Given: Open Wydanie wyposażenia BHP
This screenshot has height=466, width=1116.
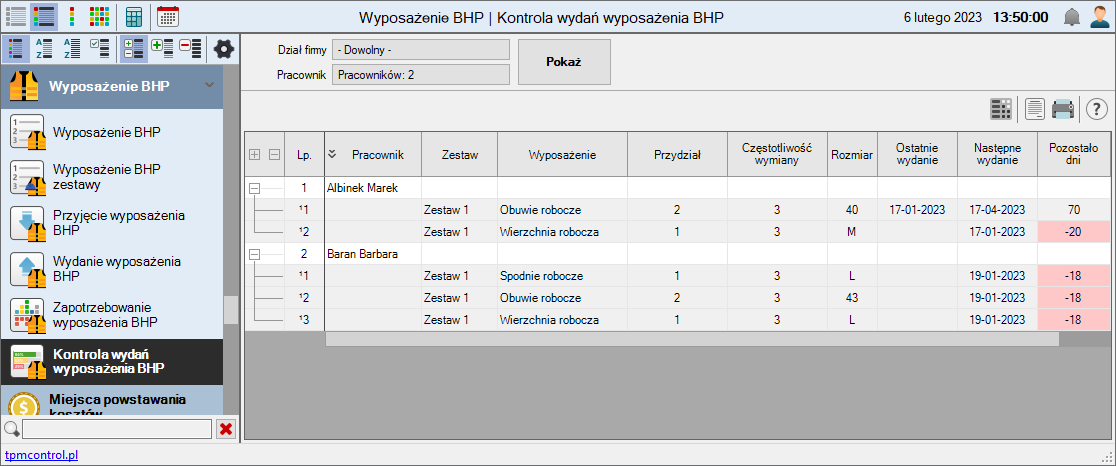Looking at the screenshot, I should [x=112, y=269].
